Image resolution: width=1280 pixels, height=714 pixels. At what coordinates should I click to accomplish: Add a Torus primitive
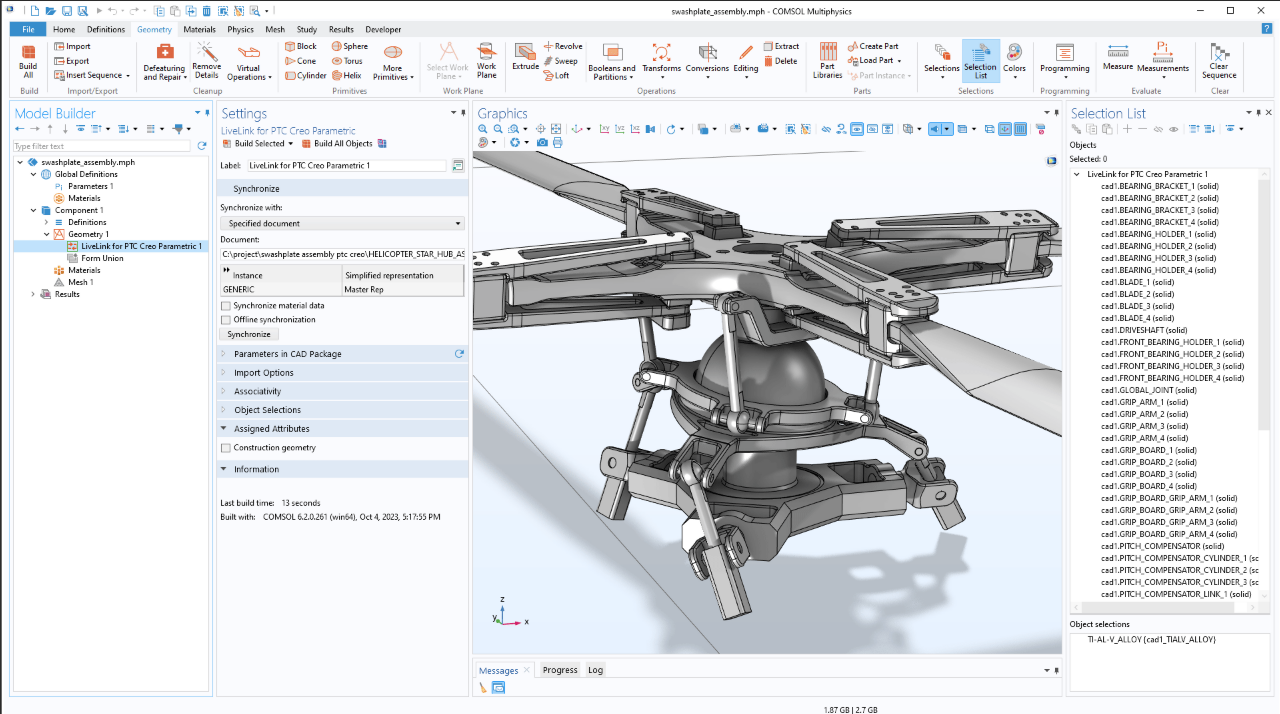click(346, 60)
